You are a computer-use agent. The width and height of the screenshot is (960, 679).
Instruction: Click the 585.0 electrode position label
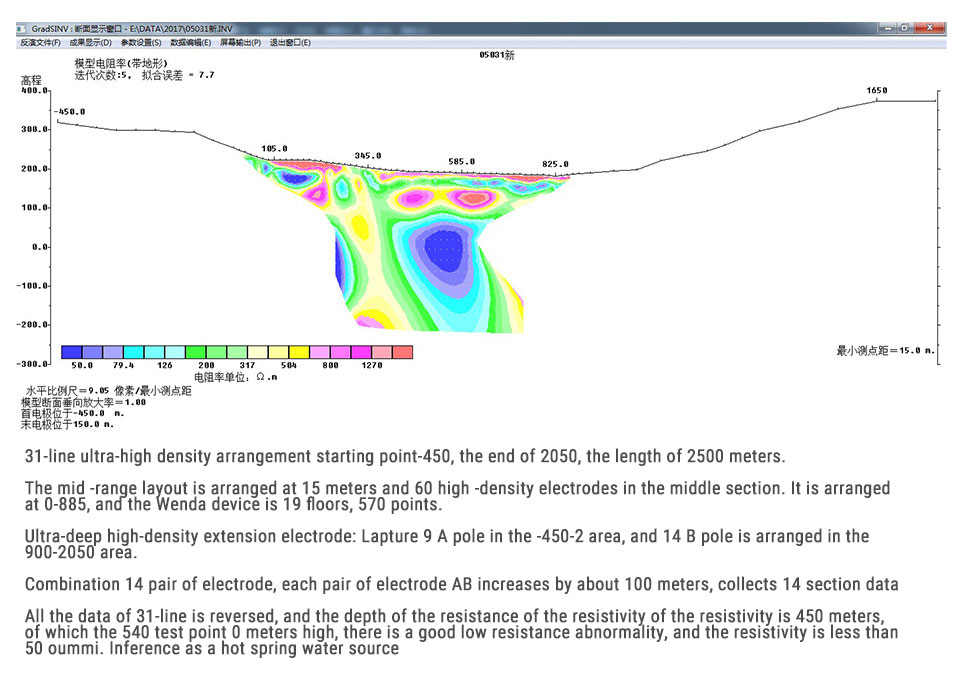pyautogui.click(x=461, y=161)
